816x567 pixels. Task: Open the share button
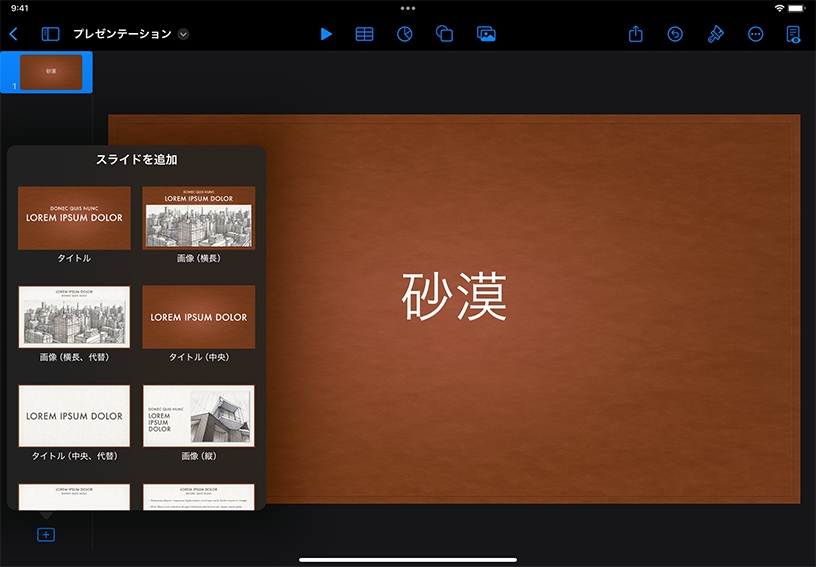[636, 34]
